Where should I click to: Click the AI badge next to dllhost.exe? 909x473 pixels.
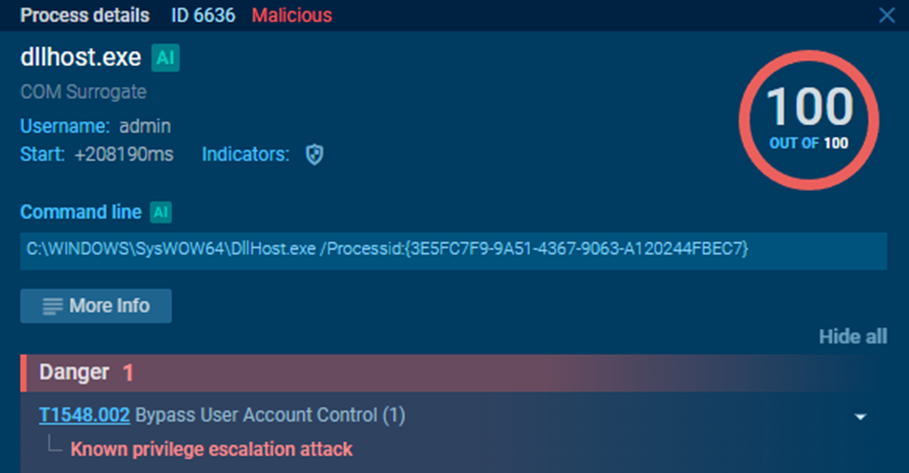pos(165,58)
